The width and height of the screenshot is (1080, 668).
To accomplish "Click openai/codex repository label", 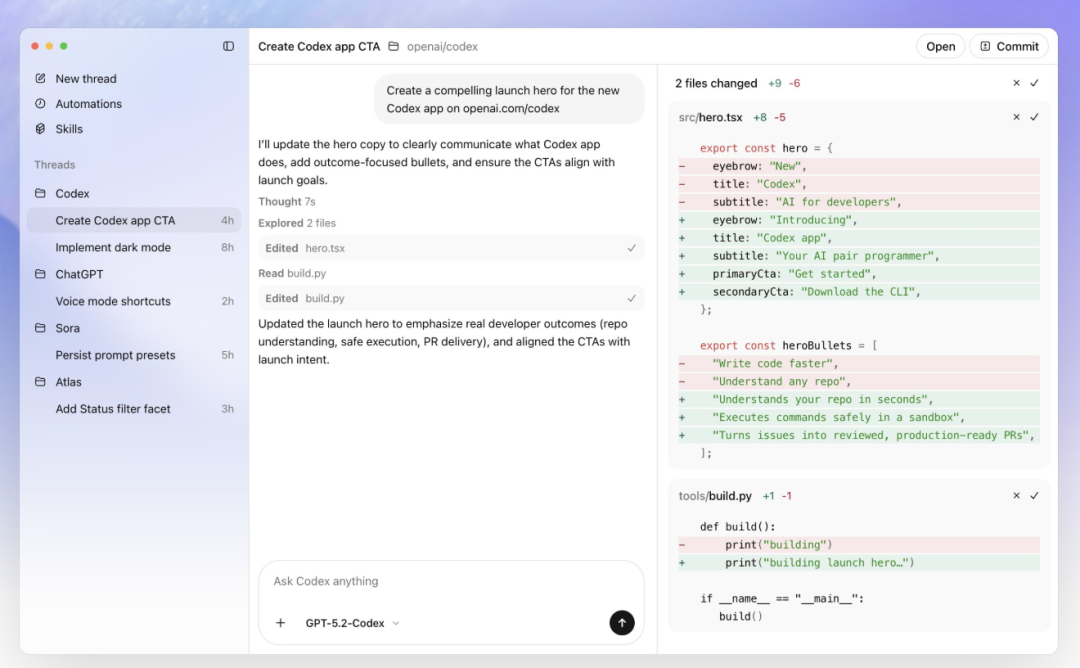I will [x=442, y=46].
